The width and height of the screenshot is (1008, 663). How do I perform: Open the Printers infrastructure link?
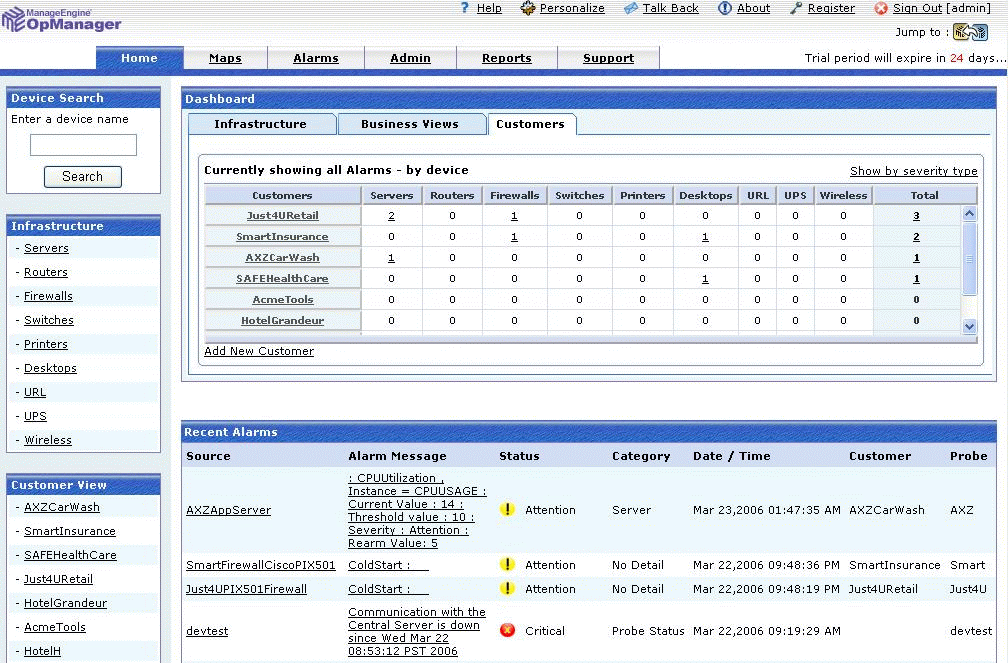pos(46,344)
